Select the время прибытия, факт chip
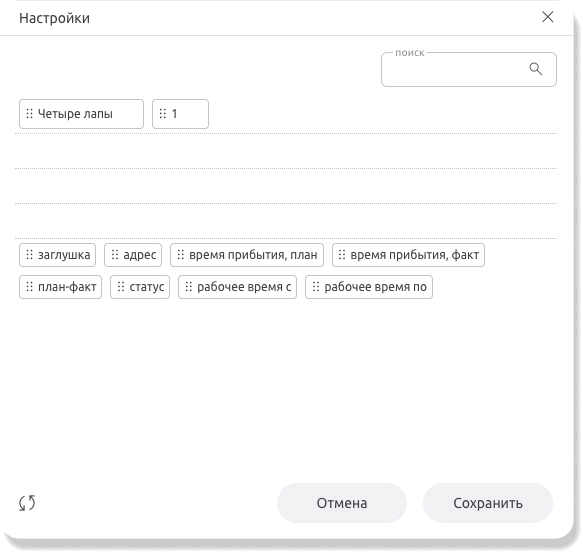 tap(408, 255)
